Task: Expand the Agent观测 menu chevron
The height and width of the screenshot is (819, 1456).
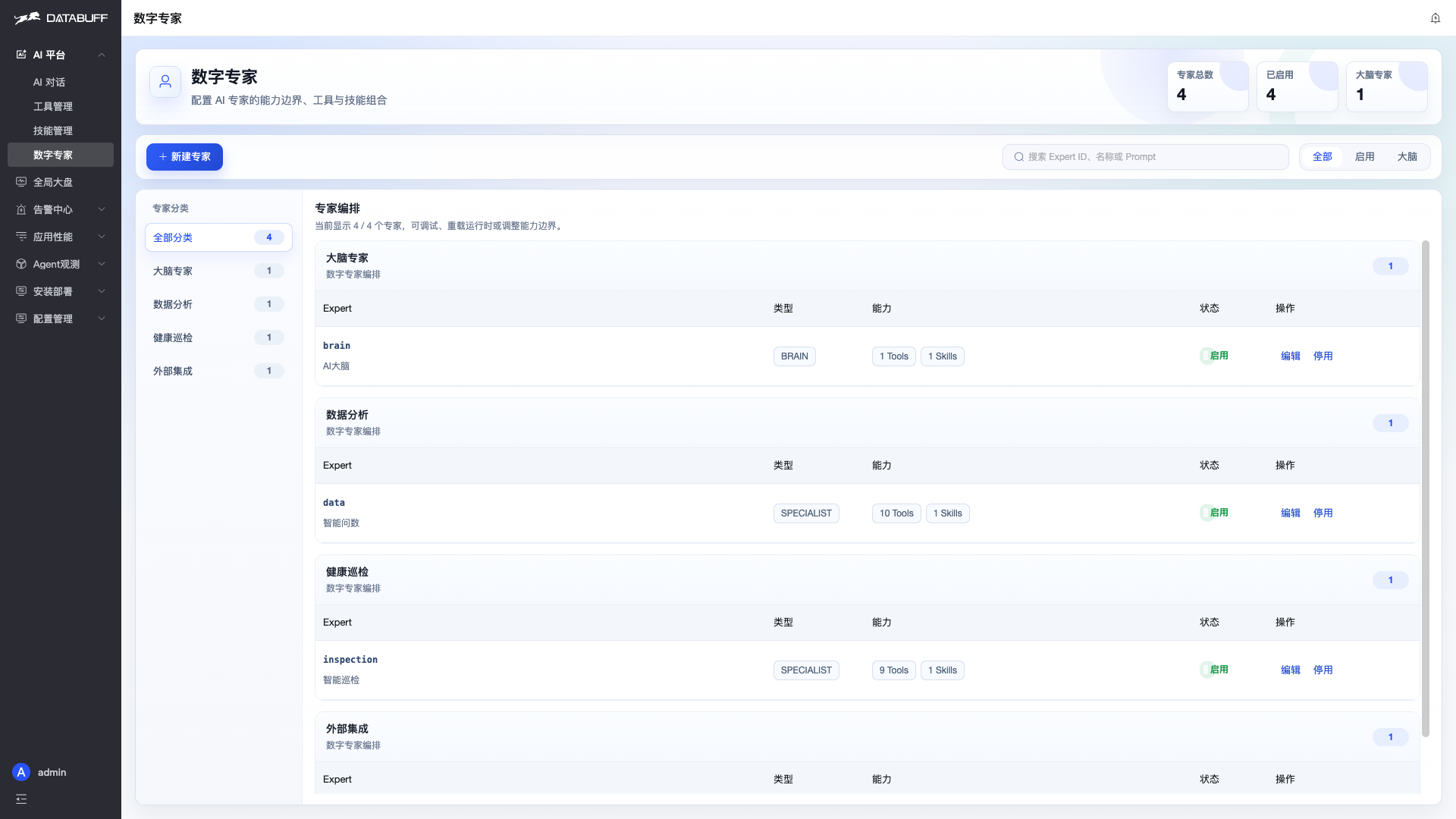Action: [x=102, y=264]
